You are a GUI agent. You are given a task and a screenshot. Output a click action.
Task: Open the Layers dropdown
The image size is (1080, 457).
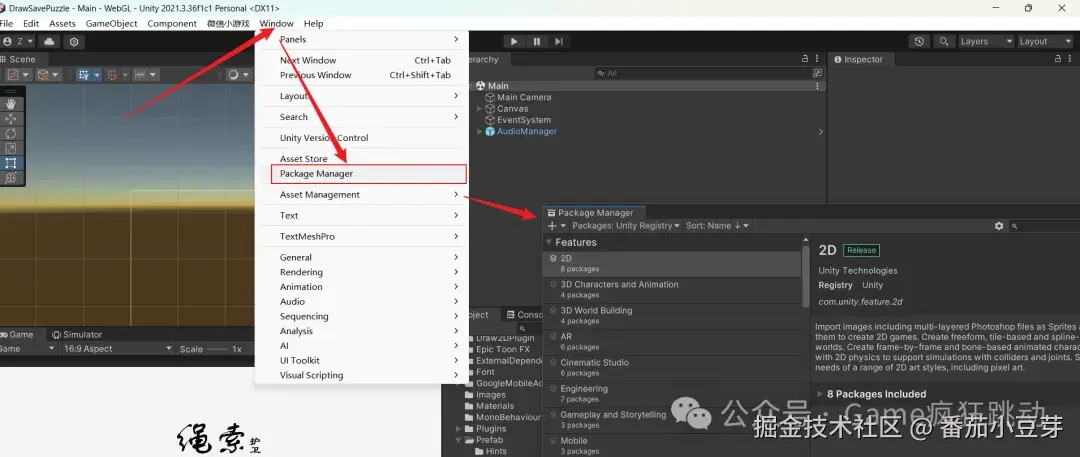[986, 41]
